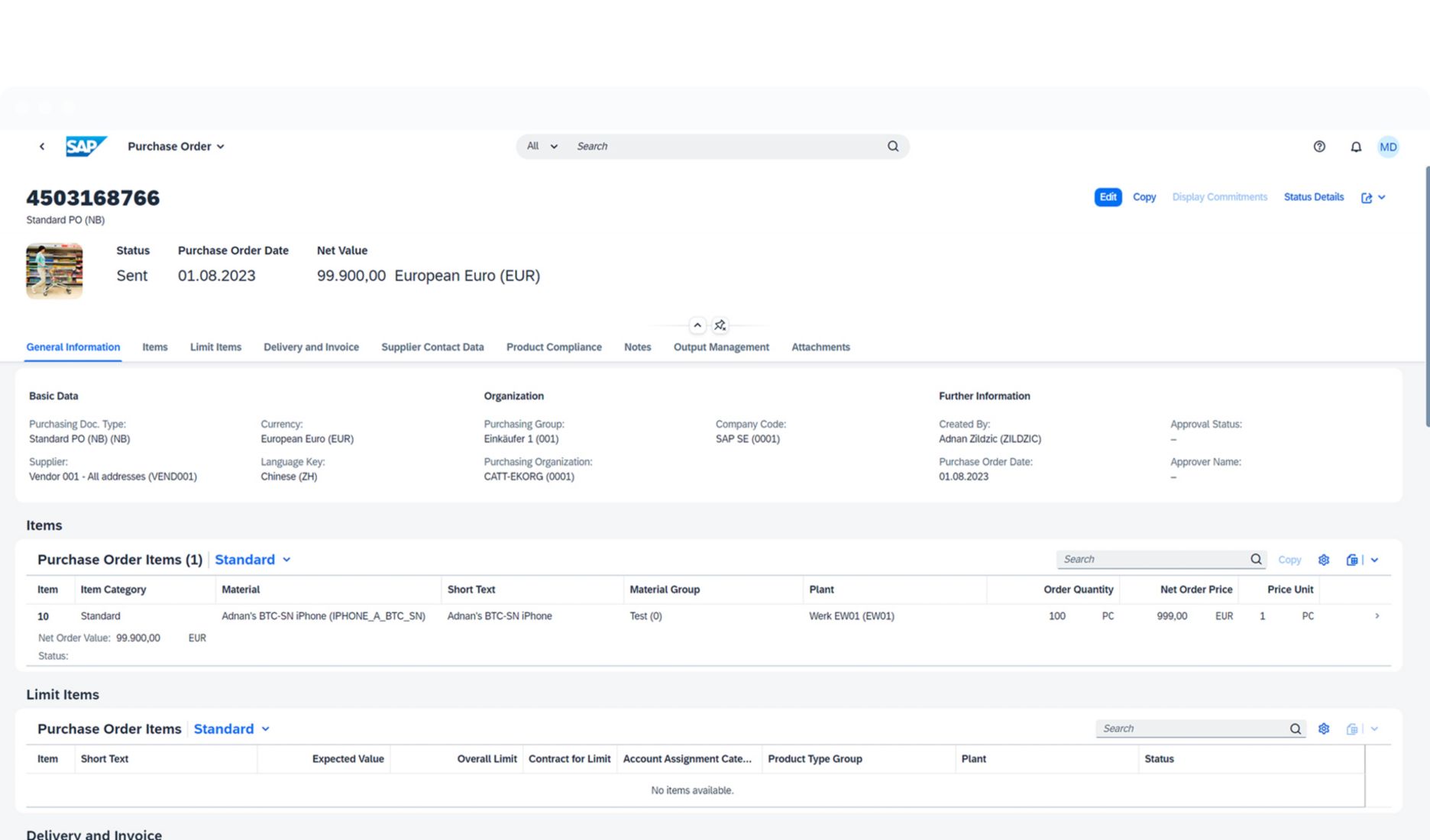Switch to the Delivery and Invoice tab
The width and height of the screenshot is (1430, 840).
(311, 347)
